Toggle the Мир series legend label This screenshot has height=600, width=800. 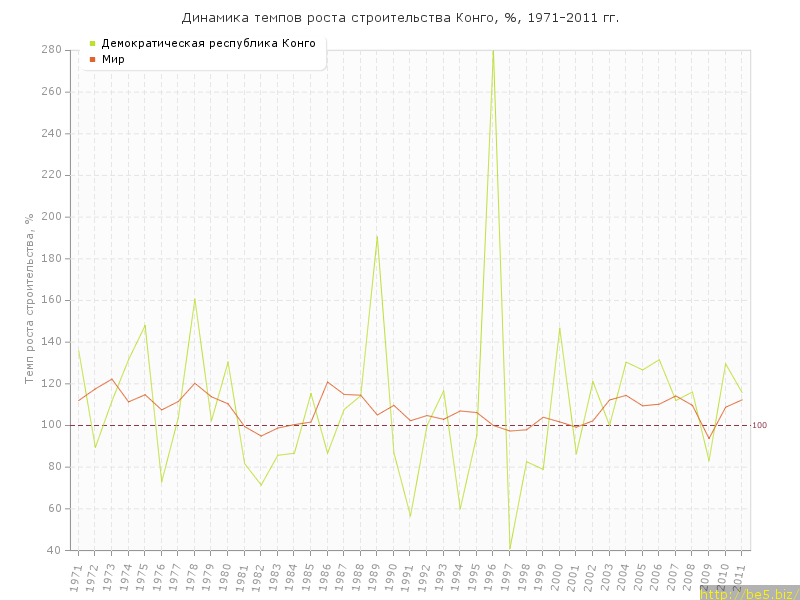point(112,59)
